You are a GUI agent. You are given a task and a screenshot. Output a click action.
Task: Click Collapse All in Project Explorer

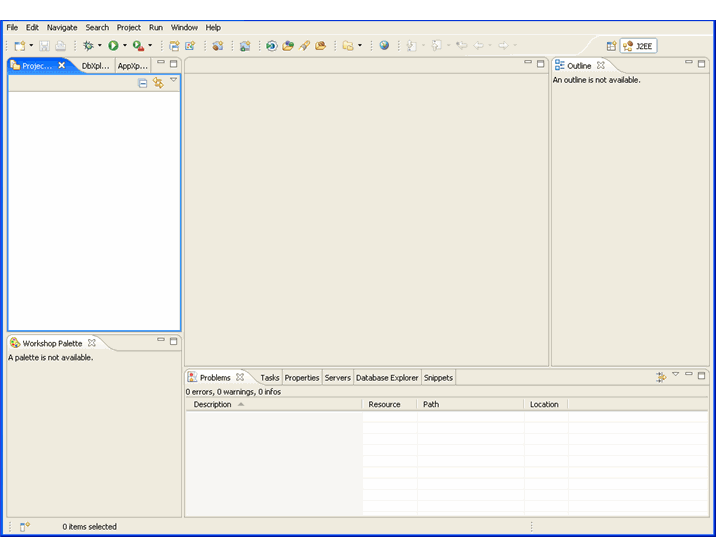point(143,83)
